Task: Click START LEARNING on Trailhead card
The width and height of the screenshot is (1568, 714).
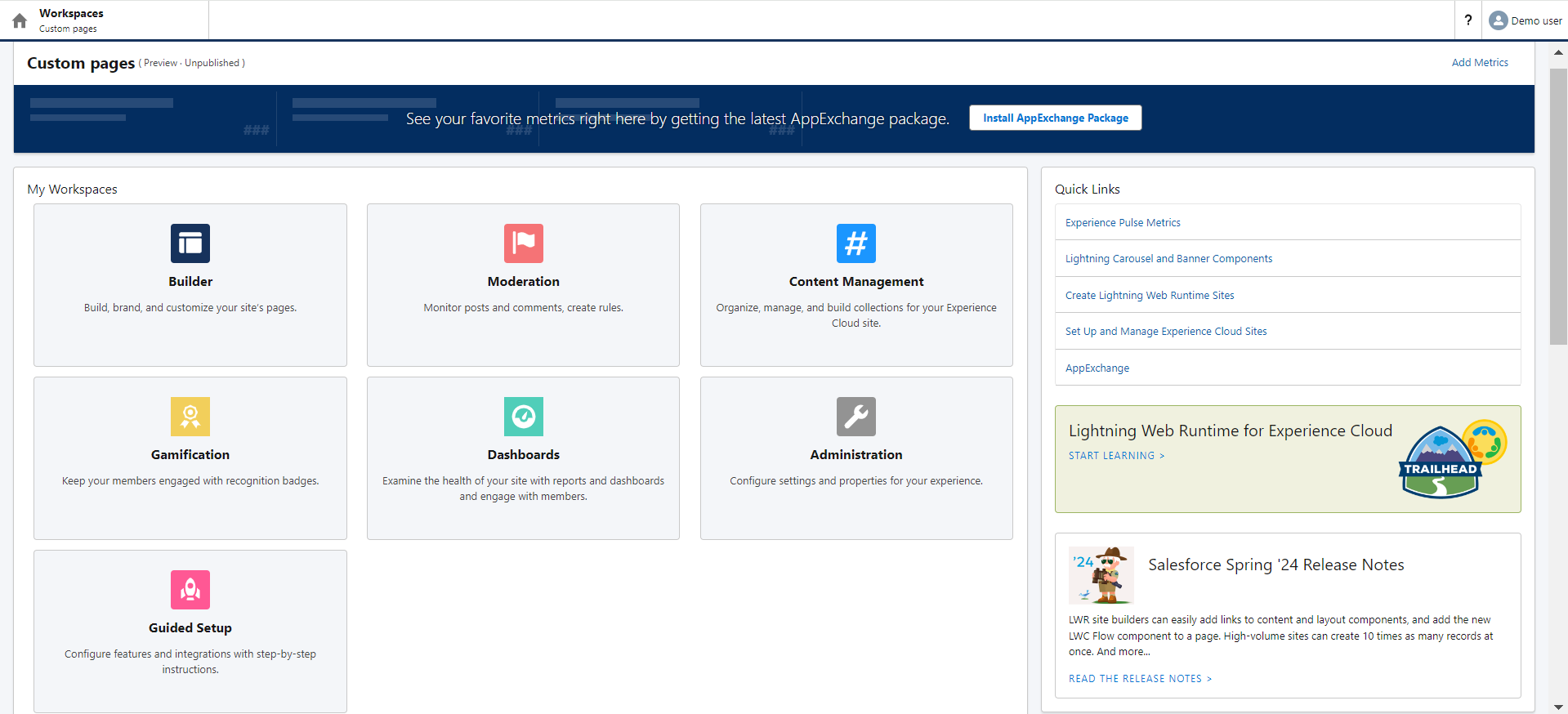Action: pyautogui.click(x=1115, y=456)
